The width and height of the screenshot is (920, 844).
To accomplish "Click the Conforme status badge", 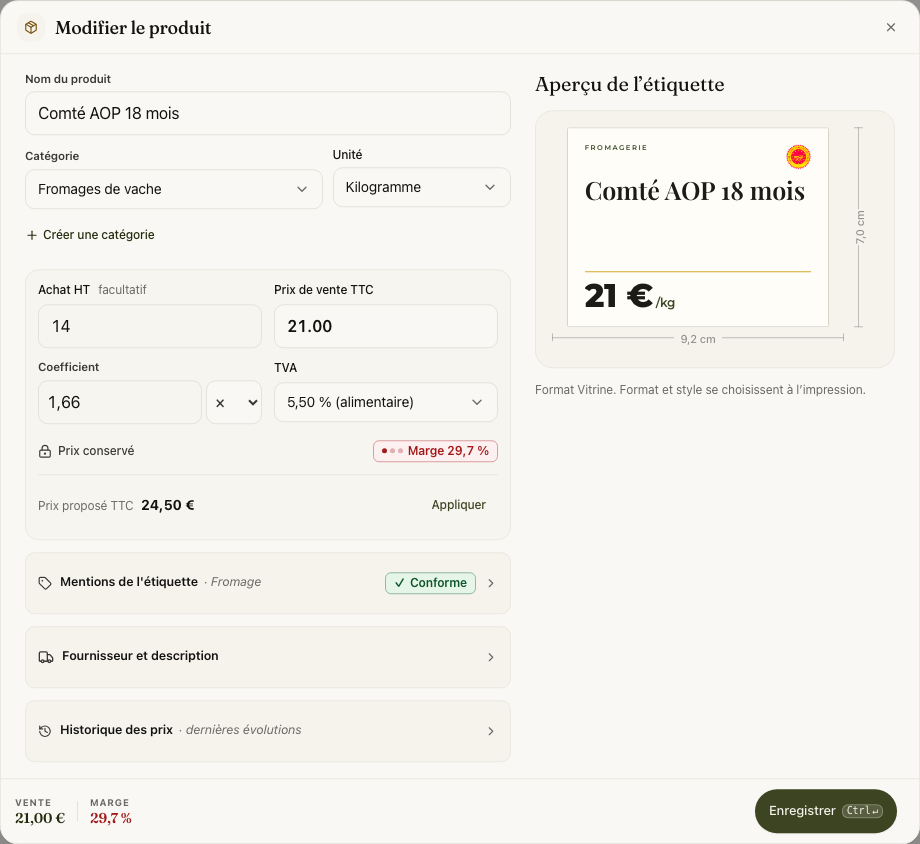I will (430, 583).
